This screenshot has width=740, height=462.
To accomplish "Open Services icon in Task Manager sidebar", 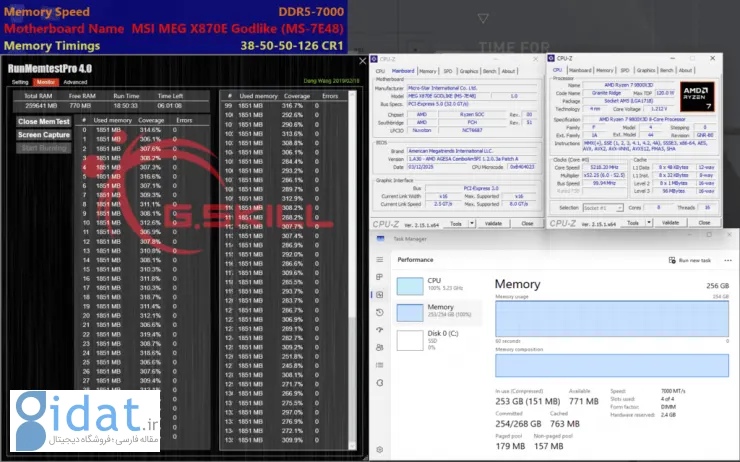I will [381, 384].
